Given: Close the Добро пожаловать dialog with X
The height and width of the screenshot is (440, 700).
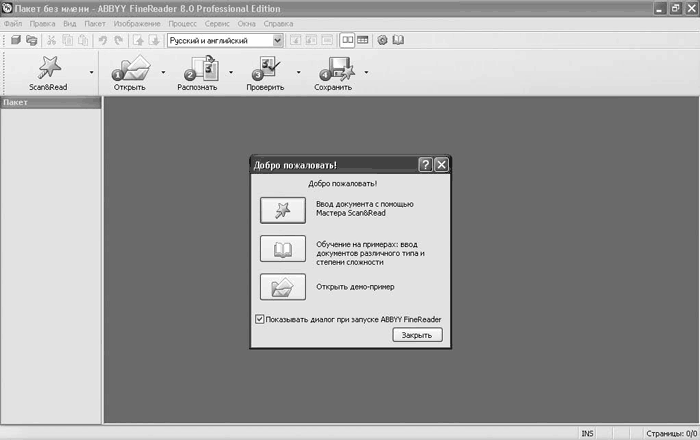Looking at the screenshot, I should [x=442, y=165].
